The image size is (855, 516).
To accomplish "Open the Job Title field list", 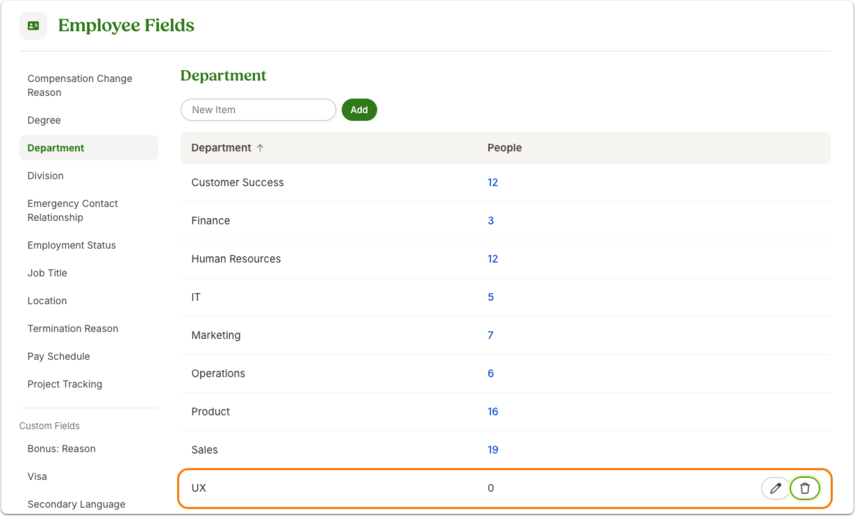I will point(47,273).
